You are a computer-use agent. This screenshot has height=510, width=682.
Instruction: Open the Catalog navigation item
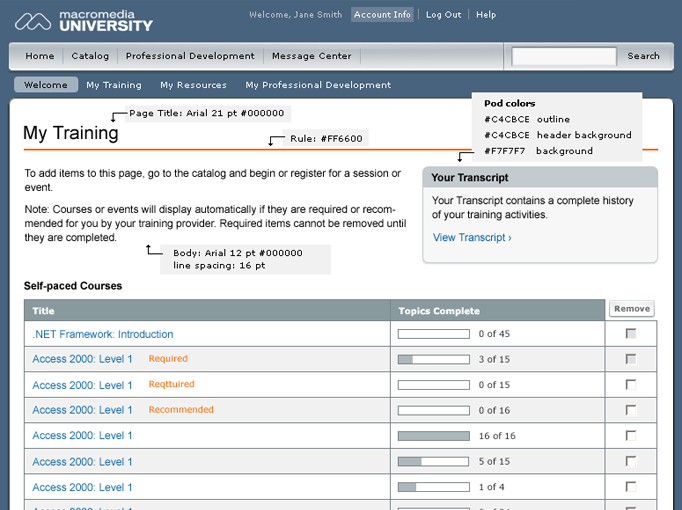tap(90, 56)
